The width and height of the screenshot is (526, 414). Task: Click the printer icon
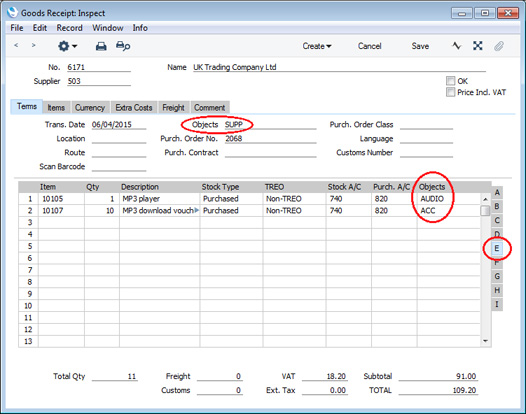coord(101,46)
